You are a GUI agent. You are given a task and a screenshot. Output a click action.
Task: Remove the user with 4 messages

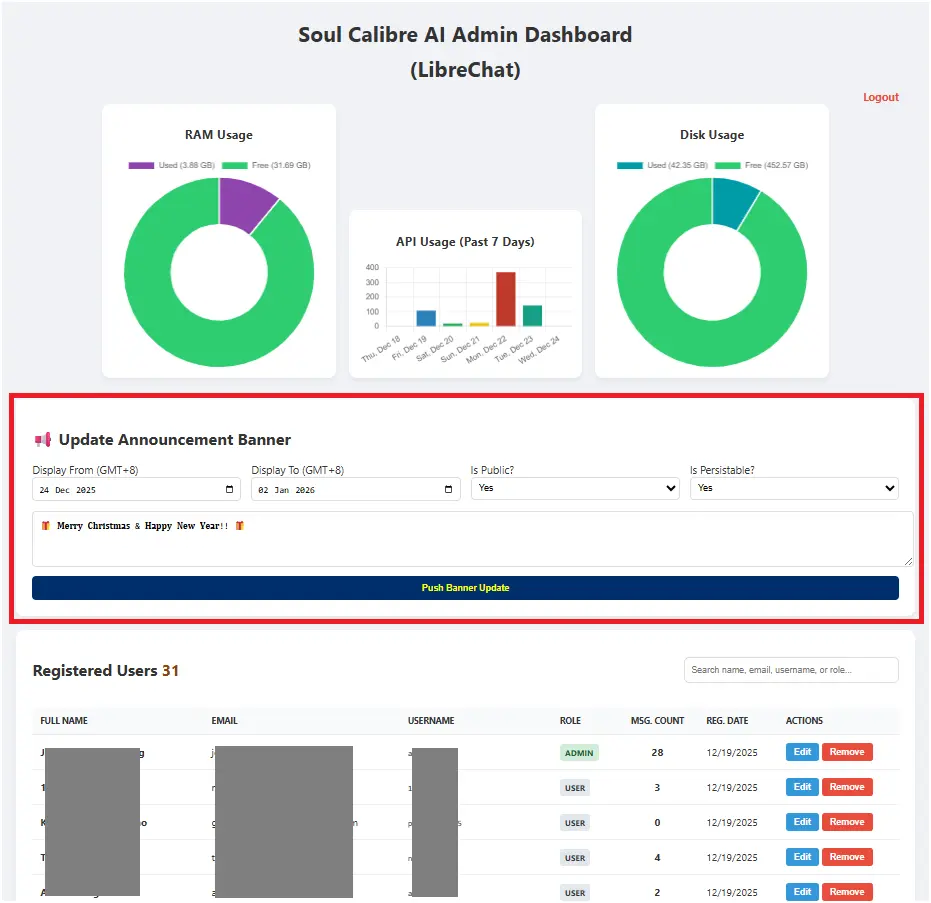(847, 857)
